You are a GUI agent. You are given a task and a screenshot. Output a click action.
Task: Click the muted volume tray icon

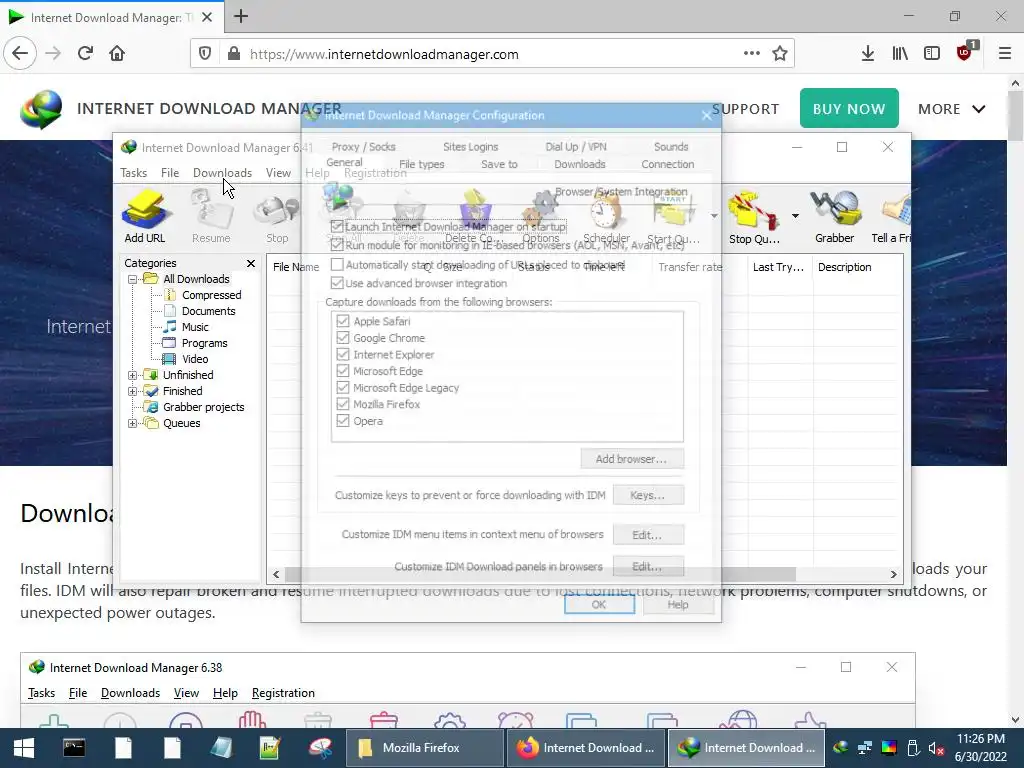tap(936, 748)
